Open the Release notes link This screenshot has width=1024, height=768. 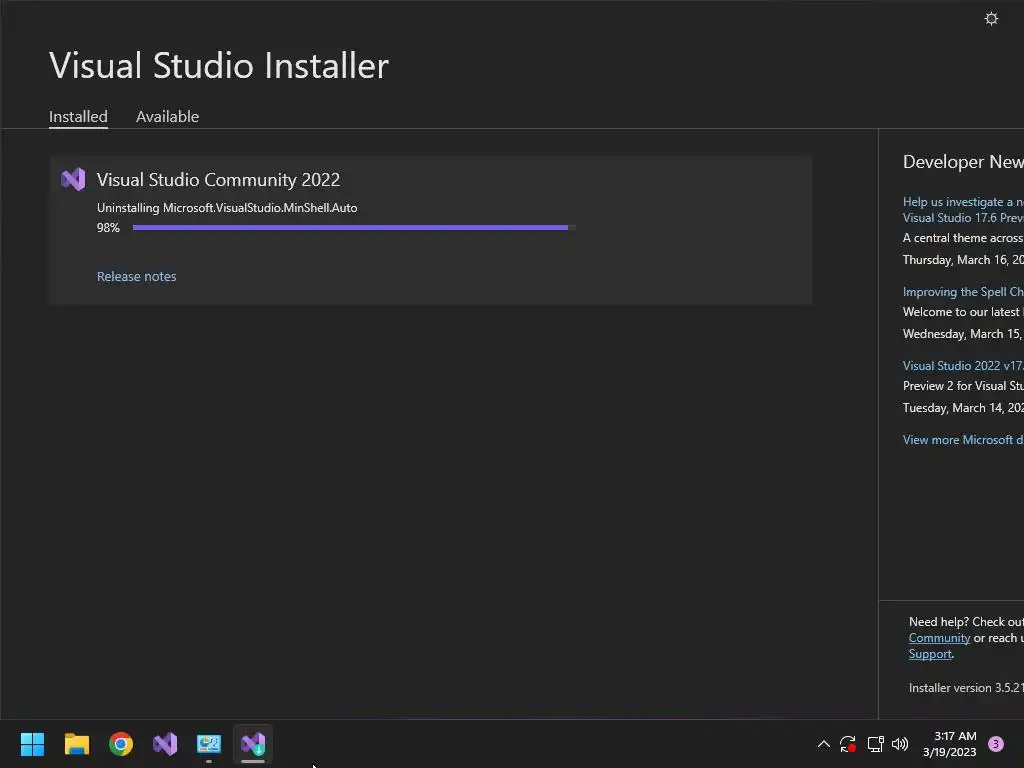point(136,276)
